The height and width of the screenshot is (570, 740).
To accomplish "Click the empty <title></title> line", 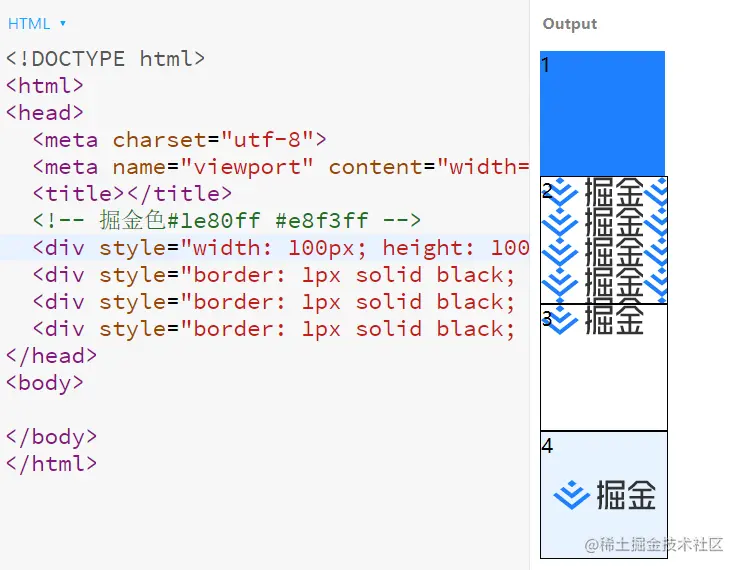I will 132,193.
